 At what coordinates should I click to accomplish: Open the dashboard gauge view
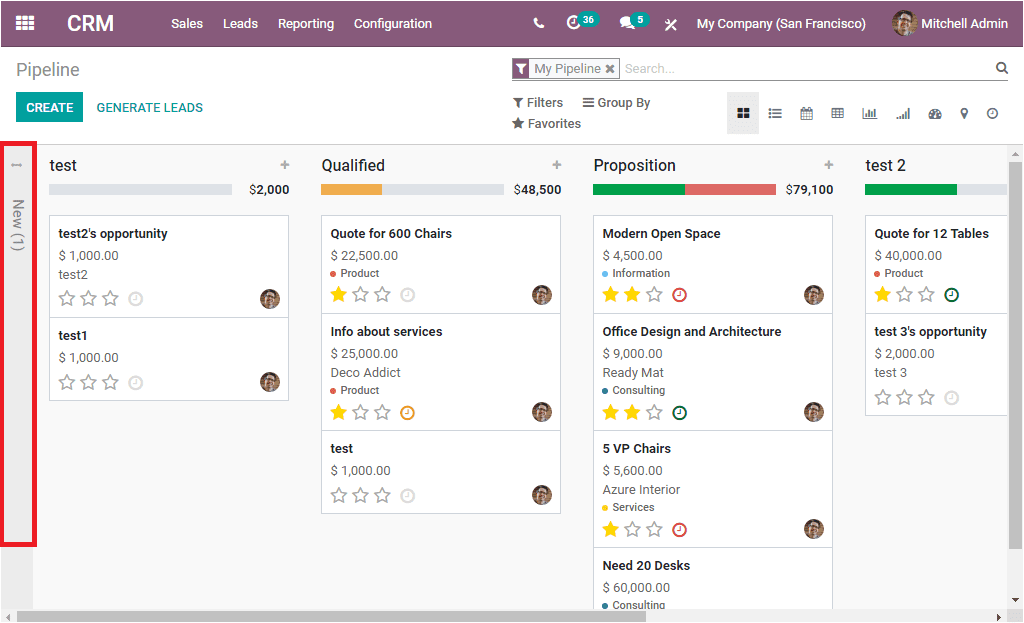934,113
